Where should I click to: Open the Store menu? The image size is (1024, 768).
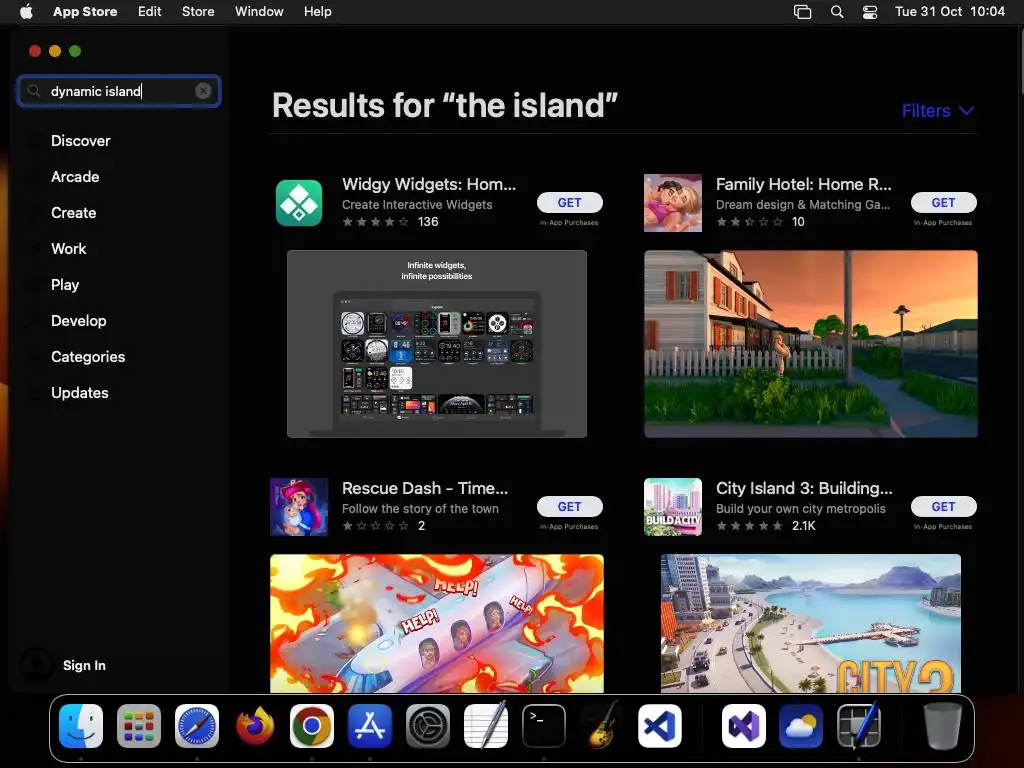pyautogui.click(x=198, y=11)
